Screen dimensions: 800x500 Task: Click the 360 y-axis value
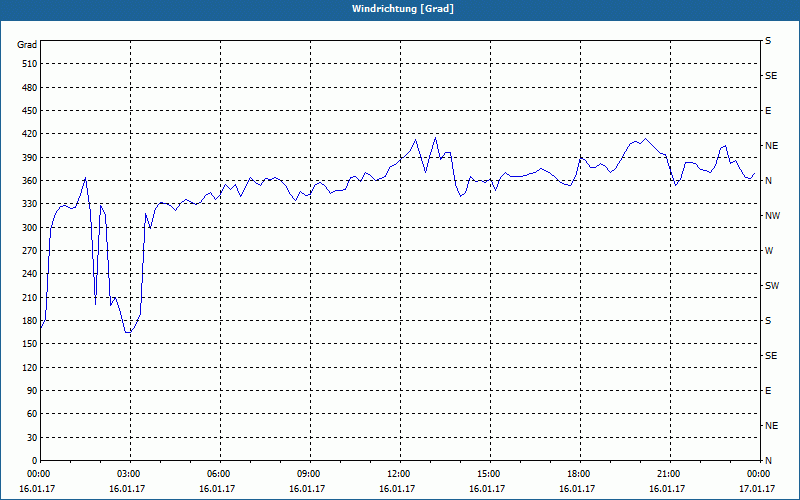pyautogui.click(x=30, y=181)
